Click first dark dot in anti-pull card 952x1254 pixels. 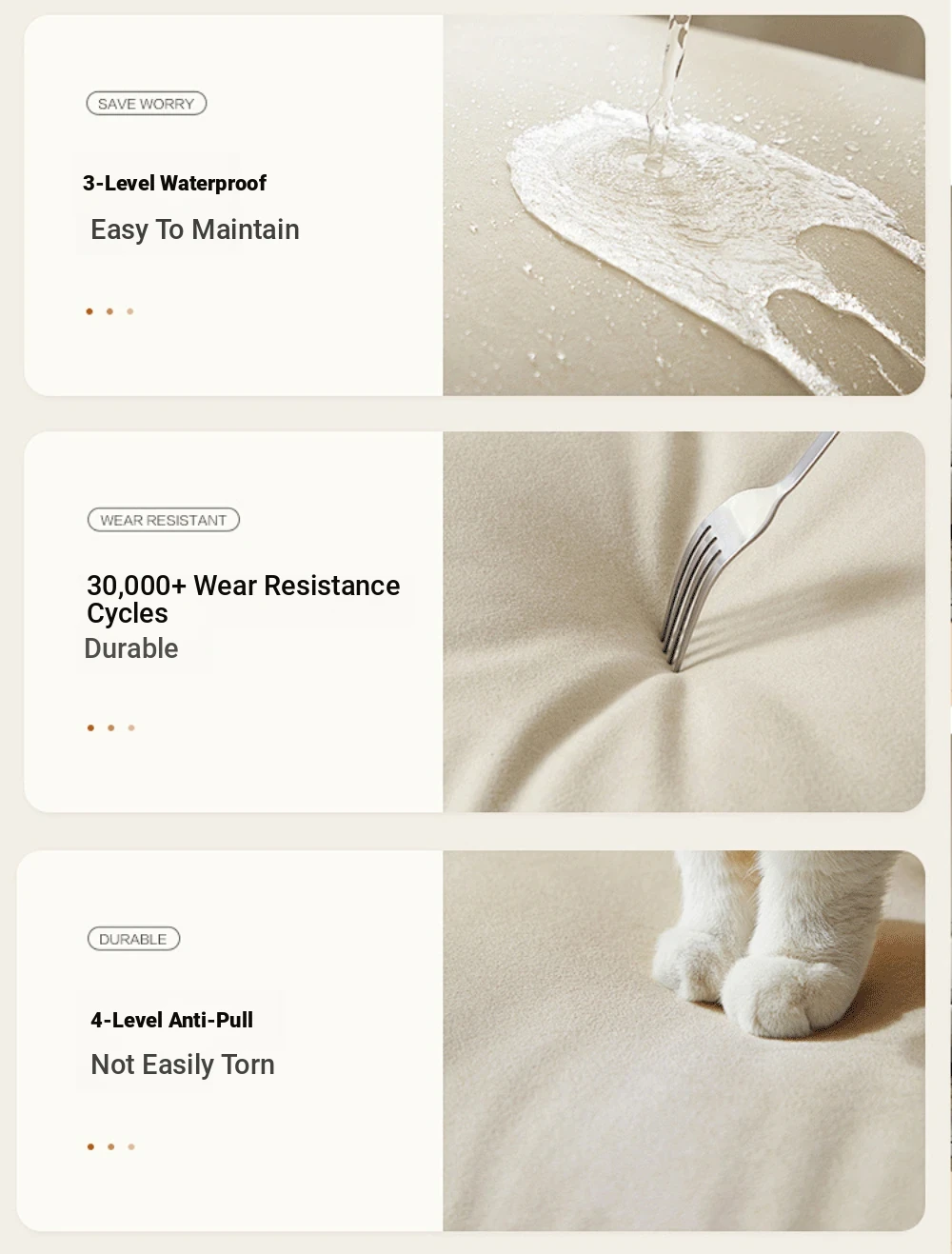click(x=90, y=1146)
